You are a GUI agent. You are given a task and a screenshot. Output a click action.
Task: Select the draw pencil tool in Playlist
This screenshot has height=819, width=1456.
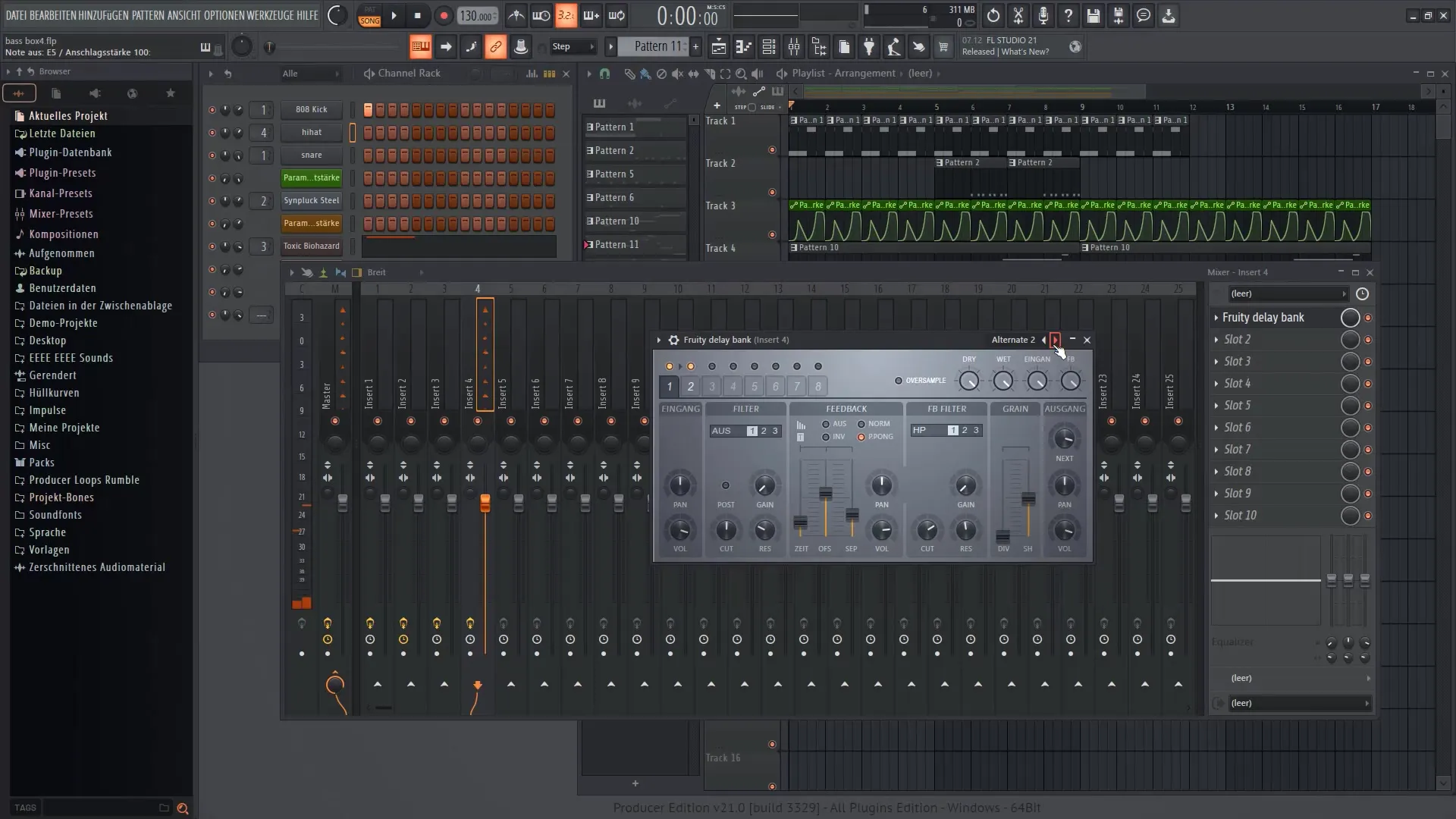629,74
